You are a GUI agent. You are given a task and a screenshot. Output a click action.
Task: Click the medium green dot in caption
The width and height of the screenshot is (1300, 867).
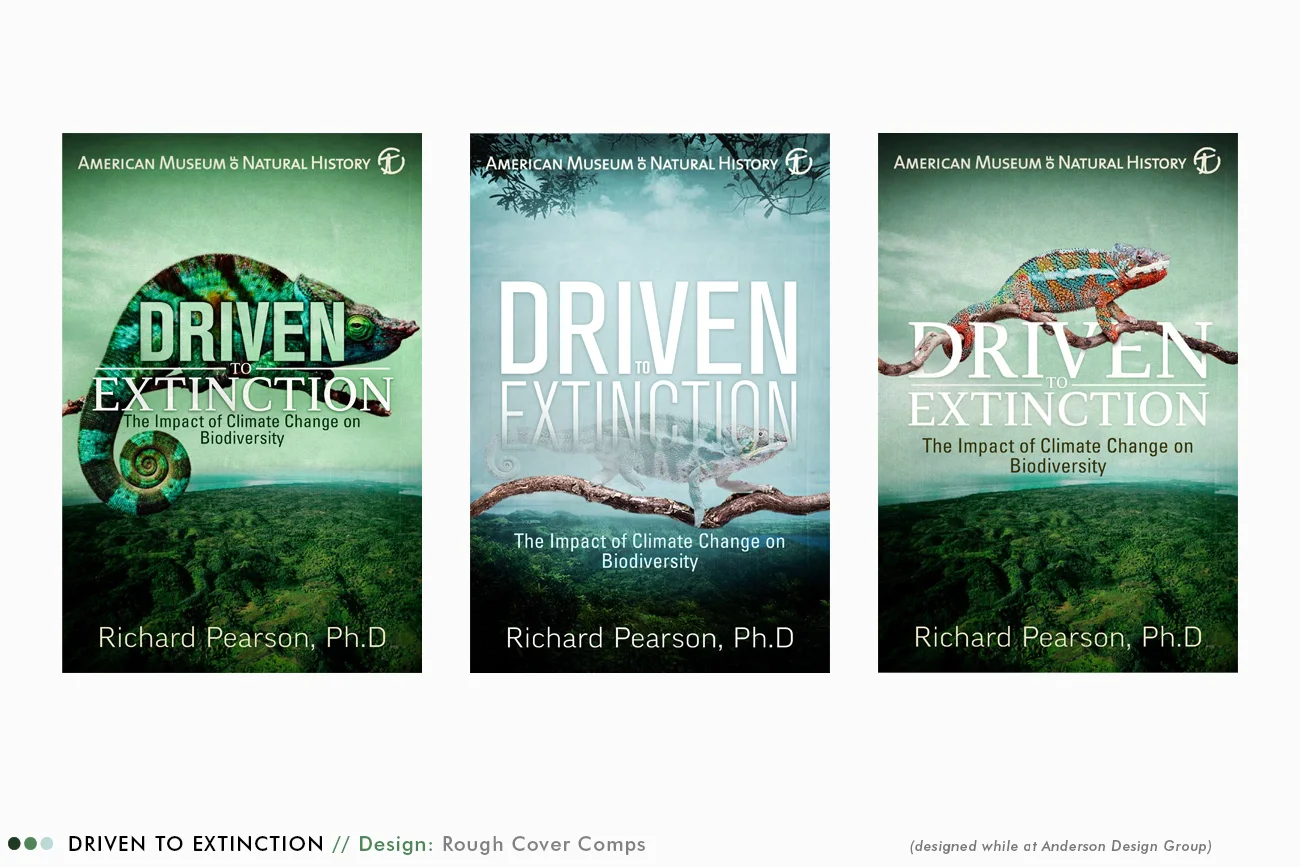click(x=30, y=844)
